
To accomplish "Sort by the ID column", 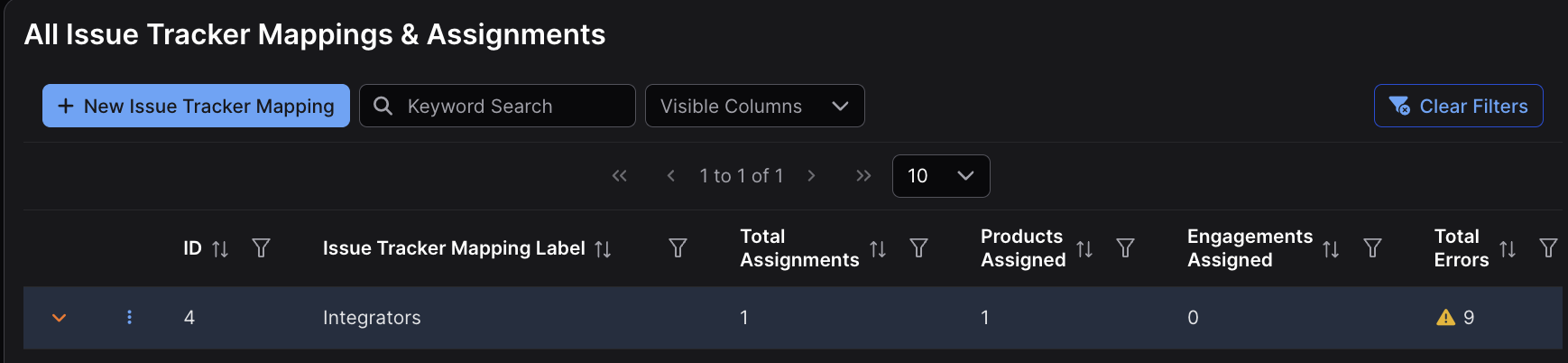I will tap(220, 249).
